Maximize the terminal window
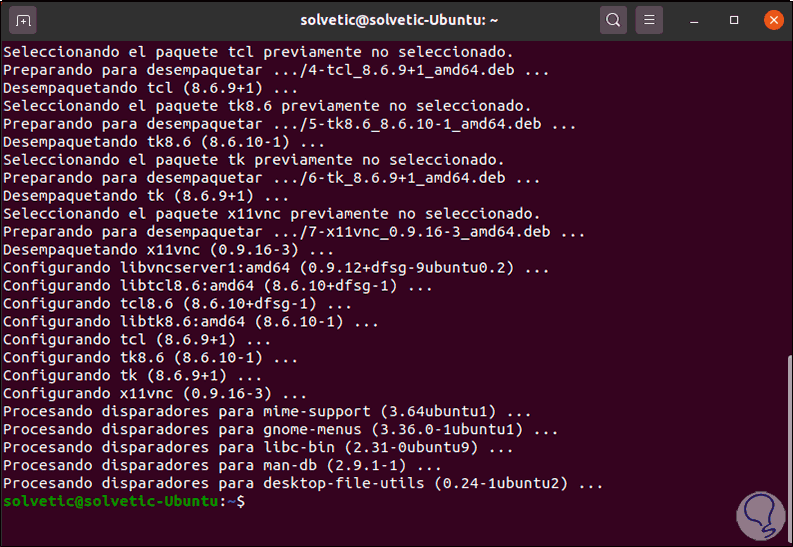The height and width of the screenshot is (547, 793). coord(734,19)
